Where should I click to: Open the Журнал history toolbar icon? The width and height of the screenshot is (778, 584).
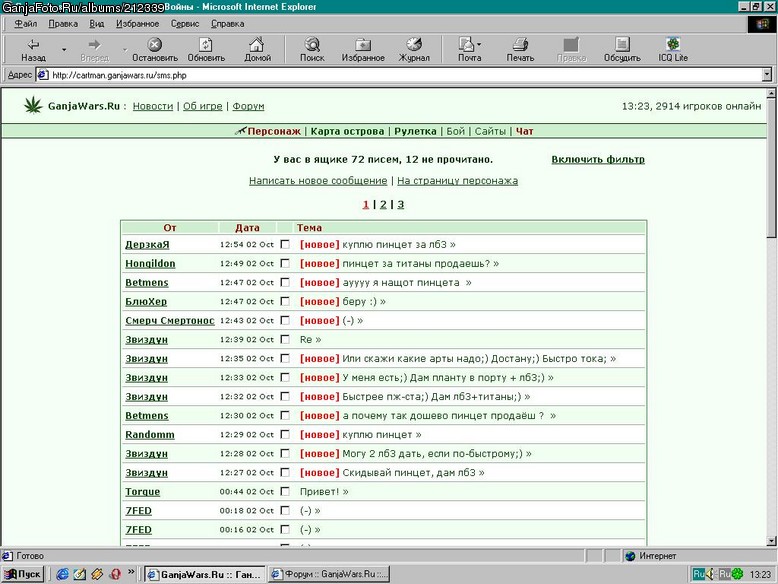point(414,50)
